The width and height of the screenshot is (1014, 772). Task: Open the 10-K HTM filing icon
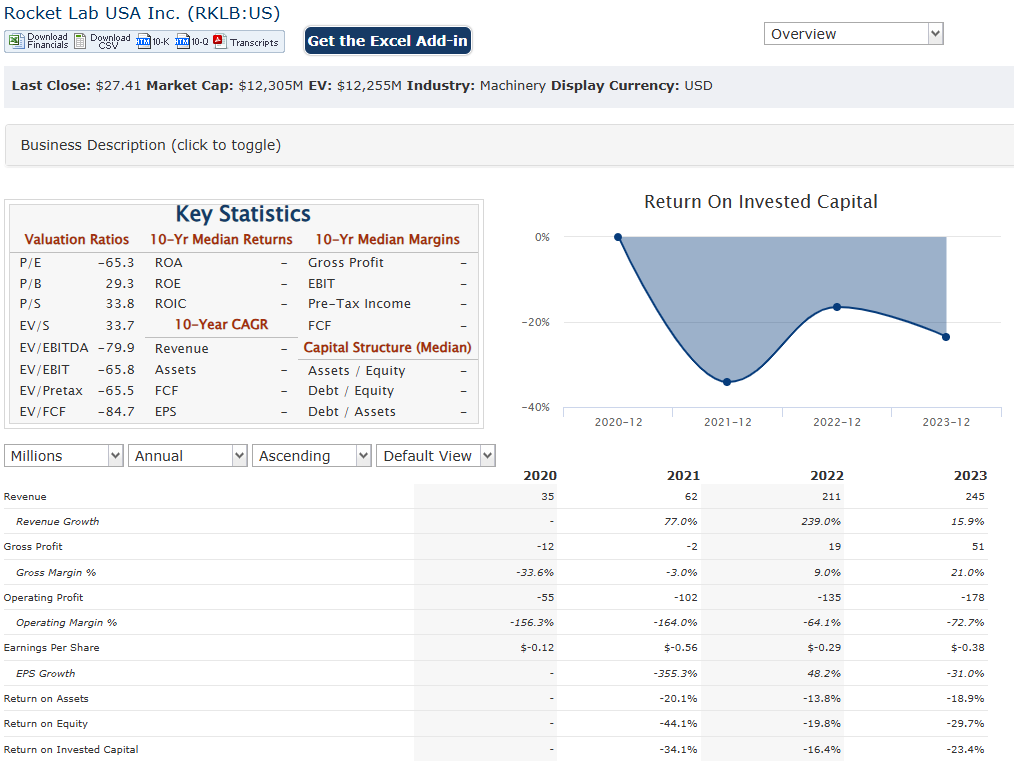click(143, 41)
